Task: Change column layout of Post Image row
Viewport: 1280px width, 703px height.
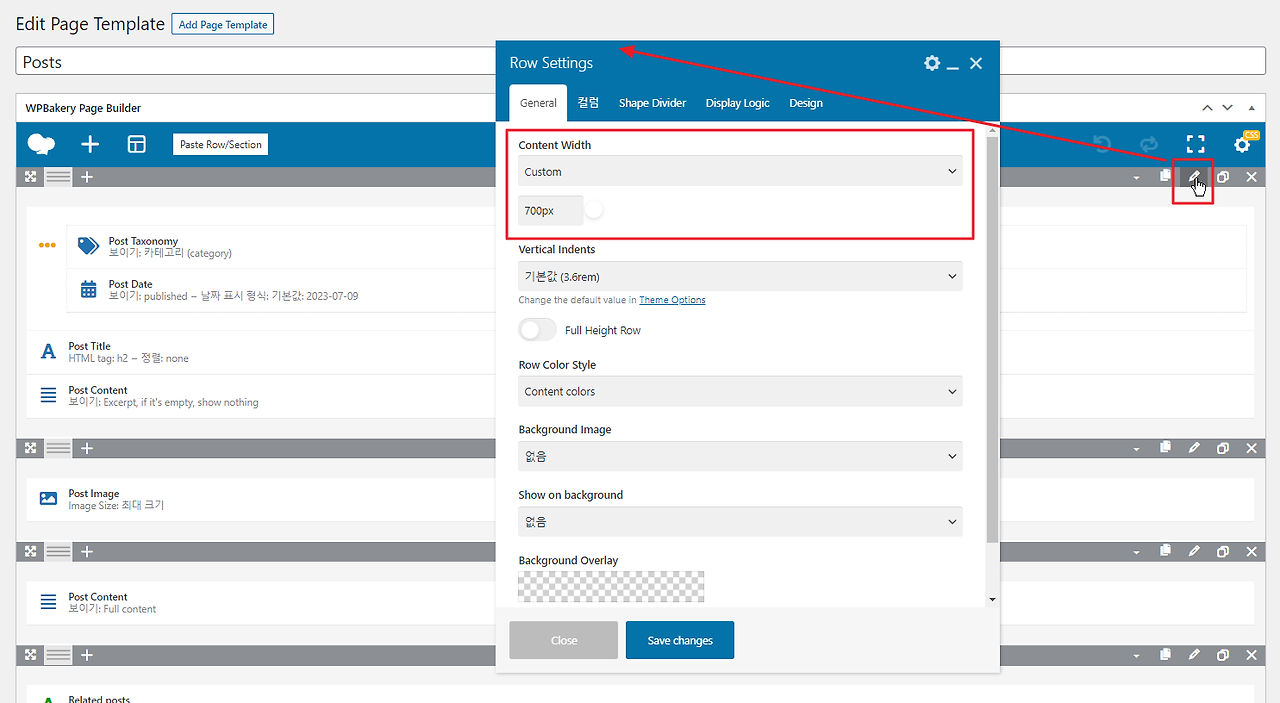Action: point(59,448)
